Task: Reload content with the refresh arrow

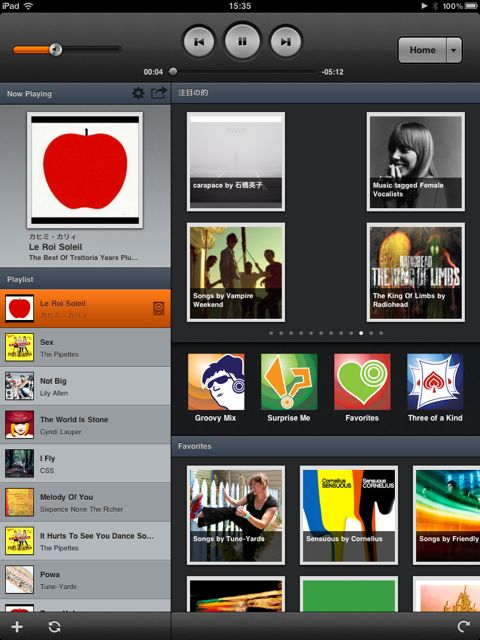Action: click(x=463, y=627)
